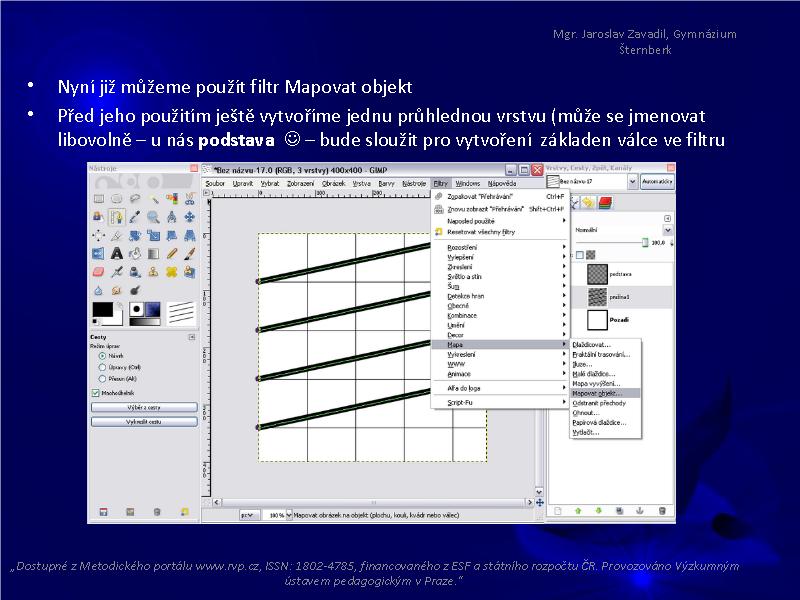The width and height of the screenshot is (800, 600).
Task: Click Resetovat všechny filtry entry
Action: [499, 232]
